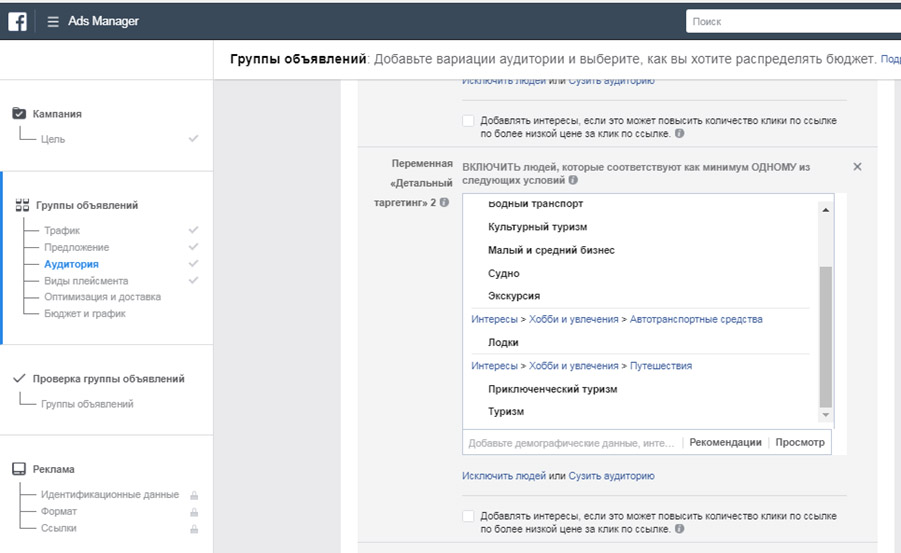The image size is (901, 553).
Task: Open the Рекомендации button
Action: (725, 442)
